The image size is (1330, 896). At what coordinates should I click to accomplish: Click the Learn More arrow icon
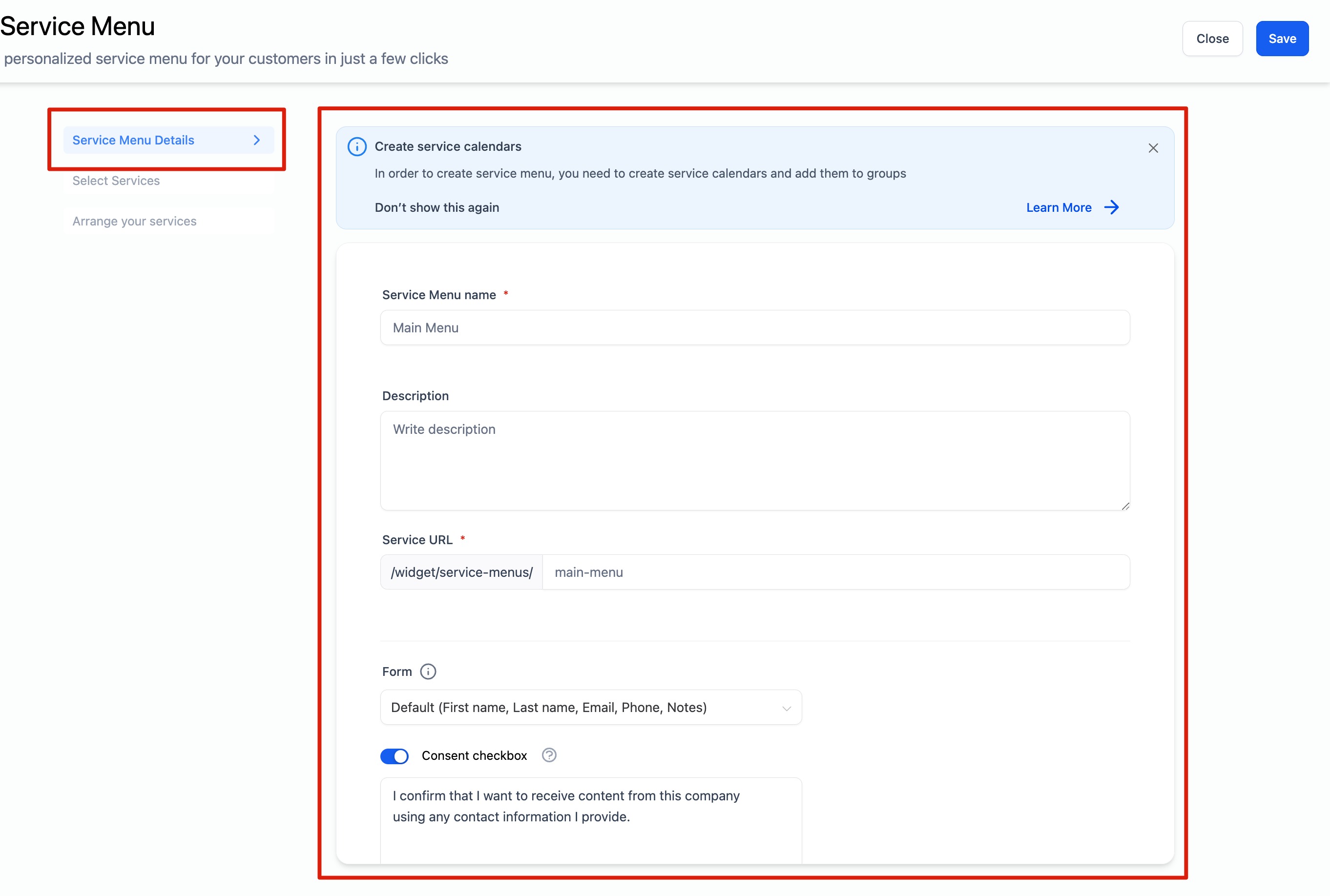click(x=1111, y=207)
